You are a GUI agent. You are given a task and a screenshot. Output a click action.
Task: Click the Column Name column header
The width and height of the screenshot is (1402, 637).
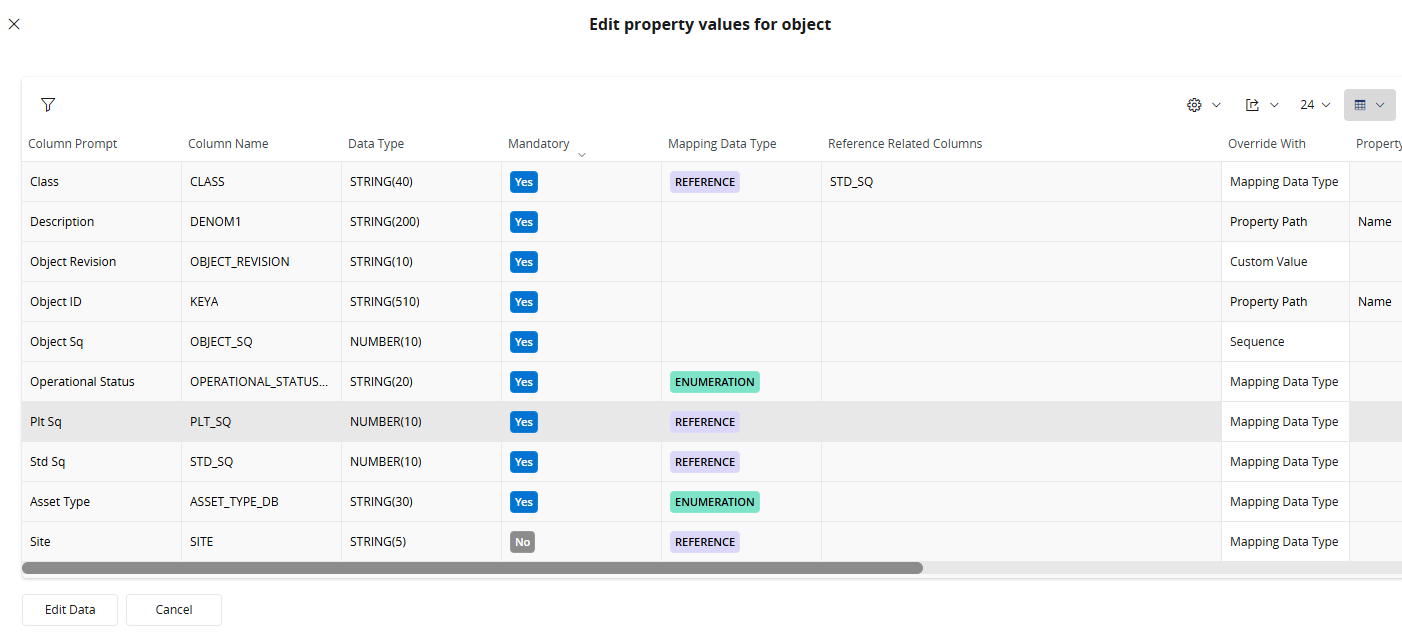(228, 144)
